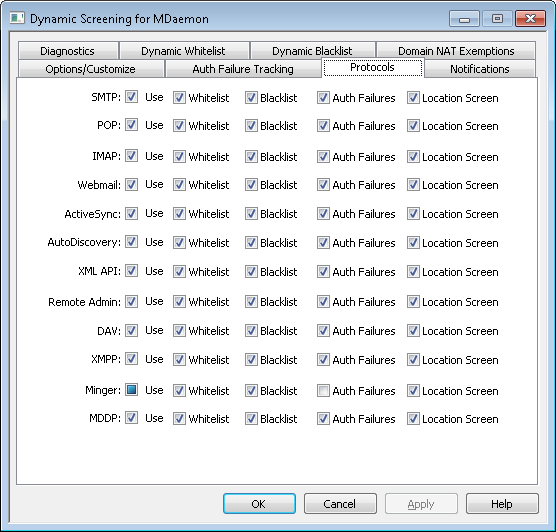Image resolution: width=556 pixels, height=532 pixels.
Task: Uncheck ActiveSync Use checkbox
Action: tap(132, 213)
